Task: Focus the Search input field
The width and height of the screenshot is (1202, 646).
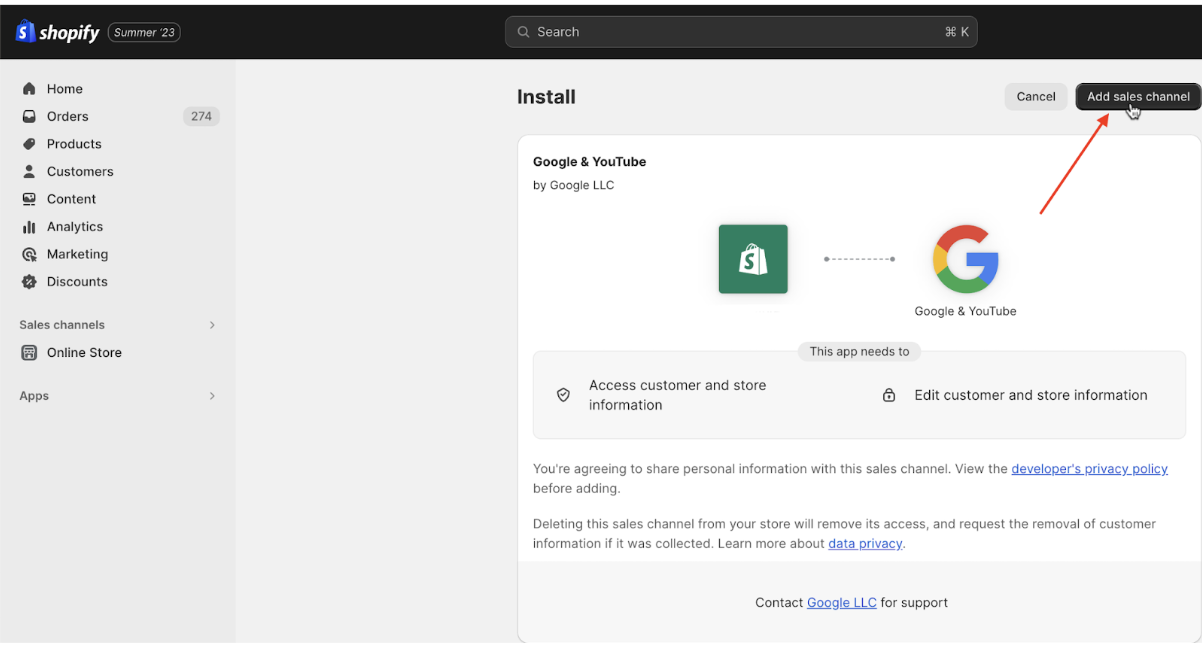Action: point(741,32)
